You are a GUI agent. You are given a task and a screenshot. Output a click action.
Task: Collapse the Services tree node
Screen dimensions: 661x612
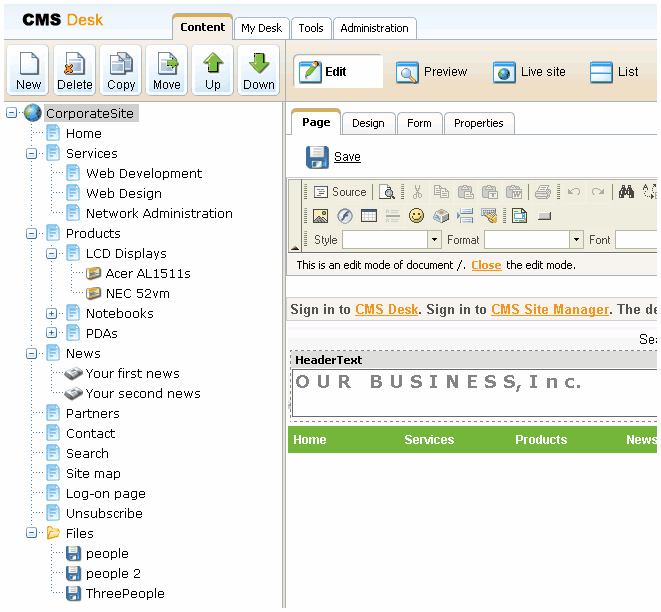pyautogui.click(x=32, y=154)
